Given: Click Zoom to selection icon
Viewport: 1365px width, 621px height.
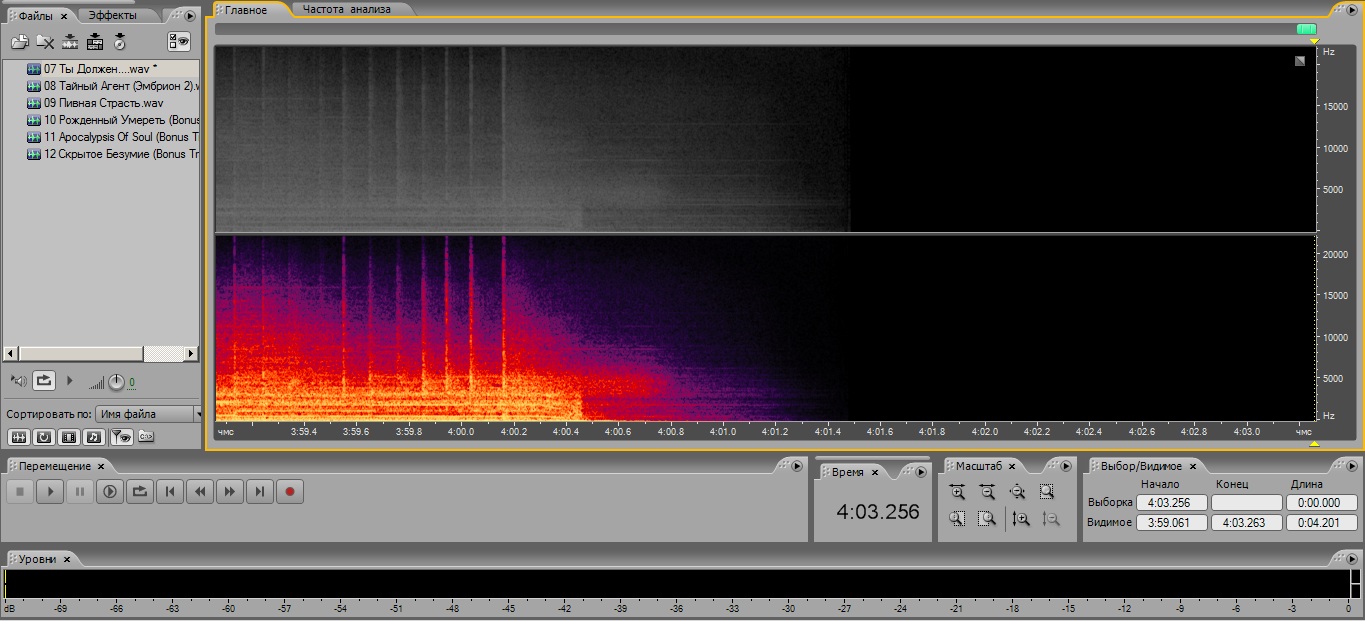Looking at the screenshot, I should point(1046,492).
